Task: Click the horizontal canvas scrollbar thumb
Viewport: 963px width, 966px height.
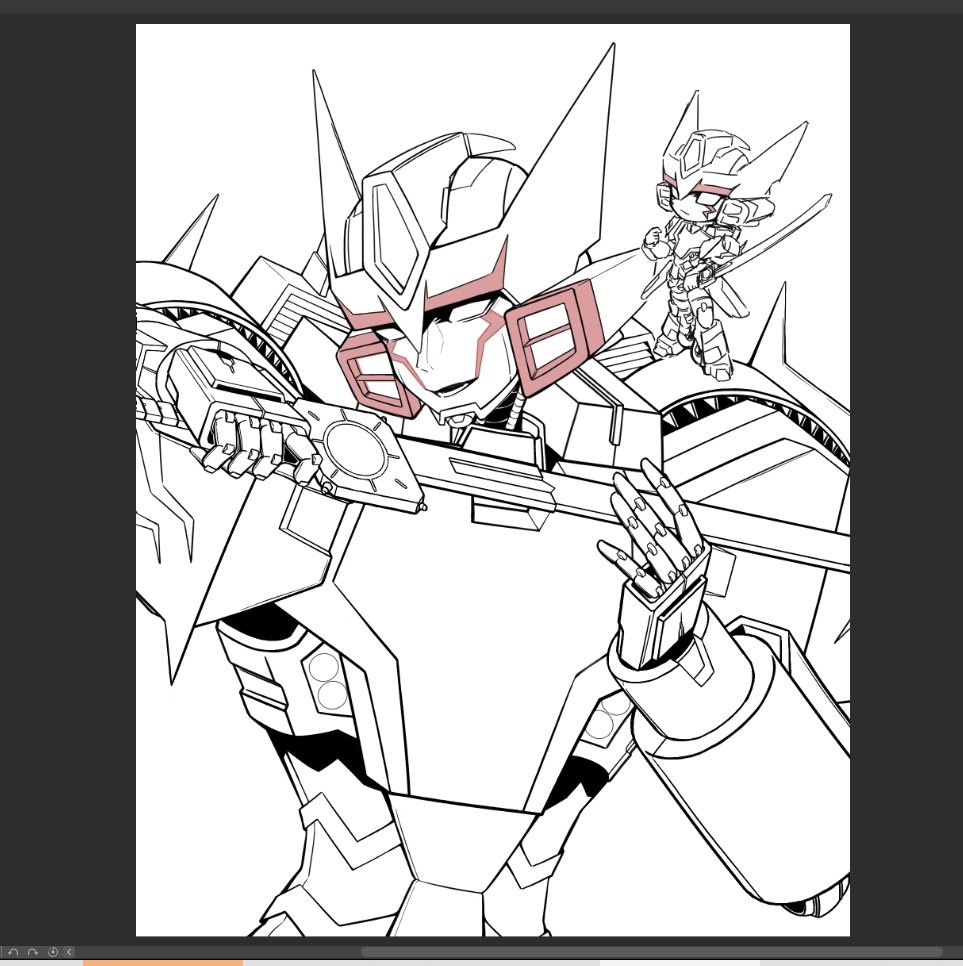Action: (651, 952)
